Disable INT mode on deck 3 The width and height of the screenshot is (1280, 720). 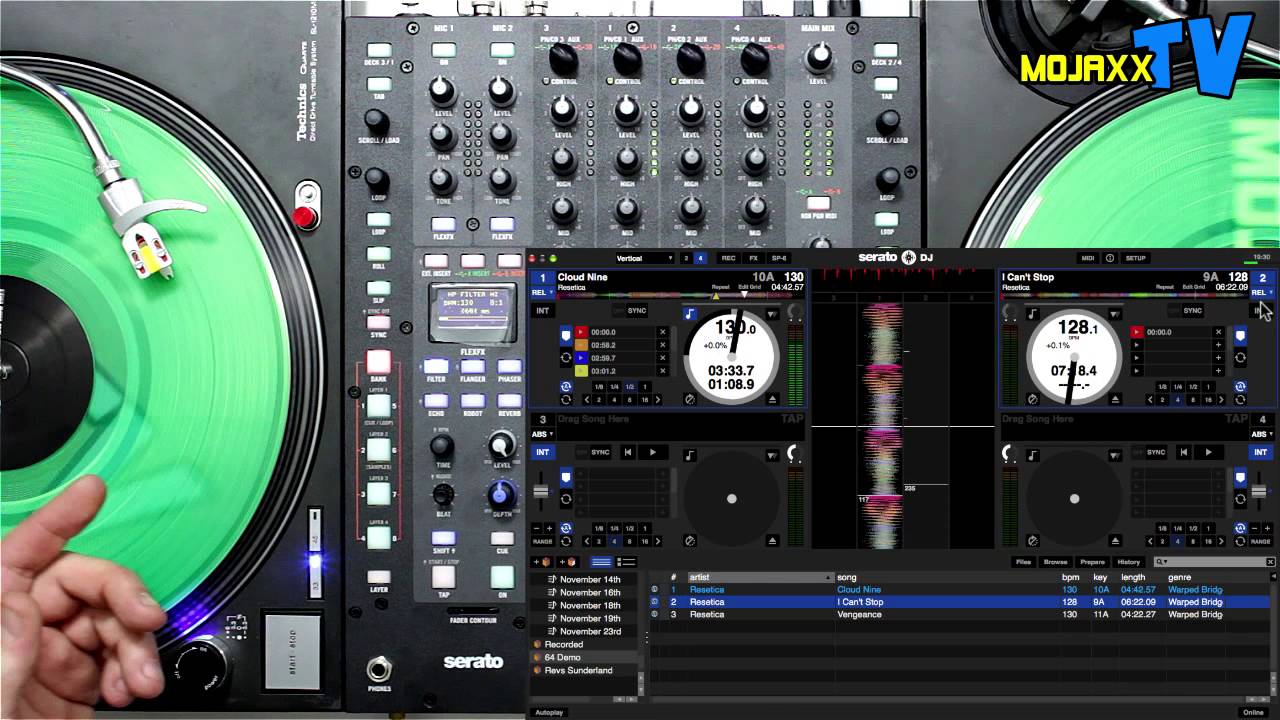click(x=543, y=452)
